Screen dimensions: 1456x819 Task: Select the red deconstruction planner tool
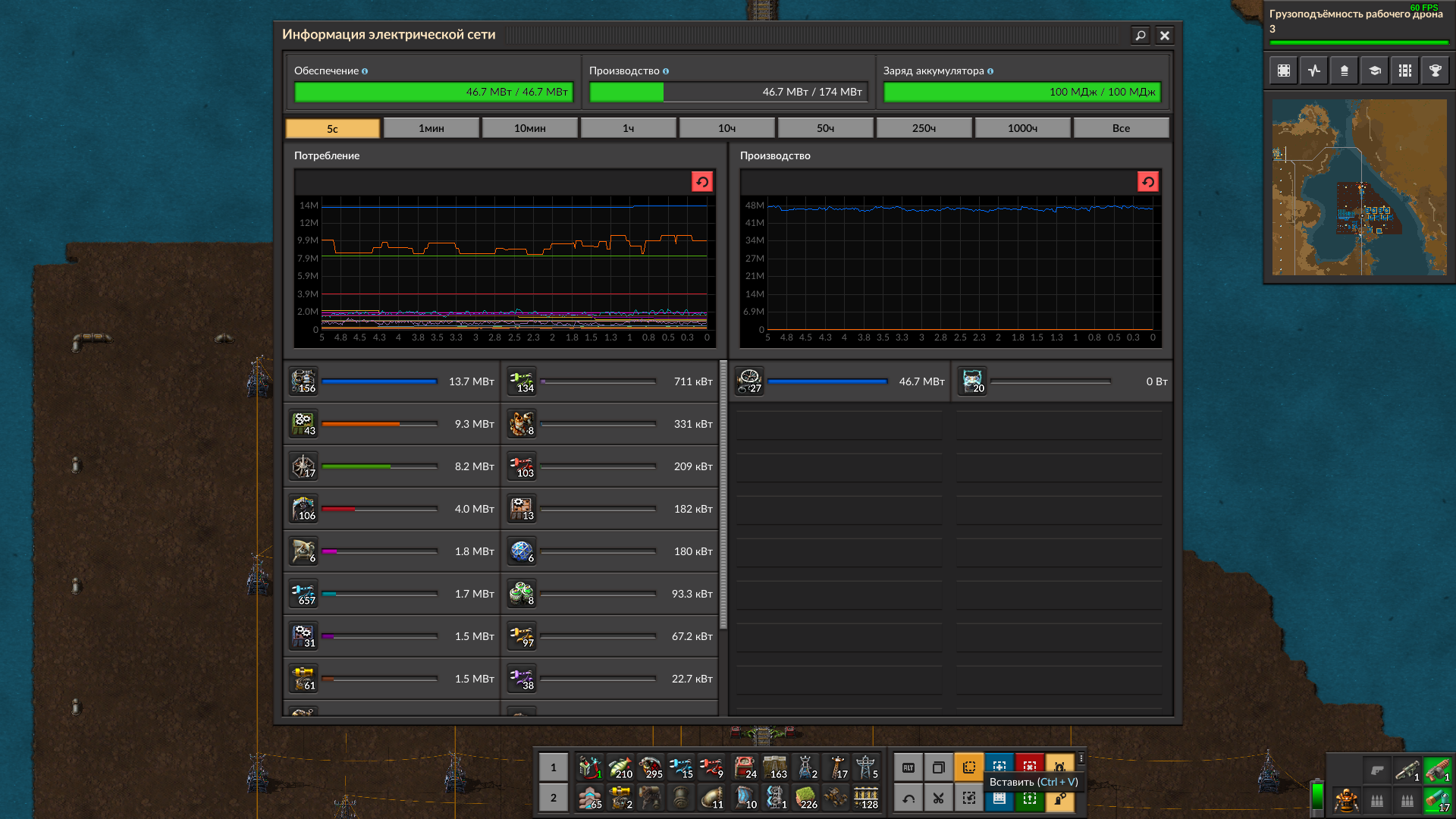1030,764
